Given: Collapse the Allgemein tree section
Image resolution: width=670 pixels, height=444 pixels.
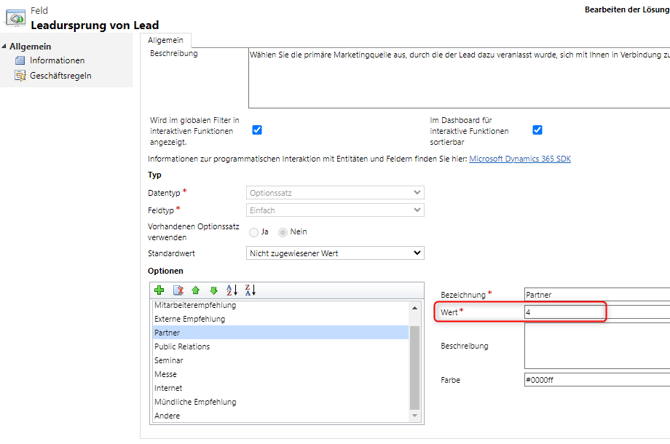Looking at the screenshot, I should 4,46.
